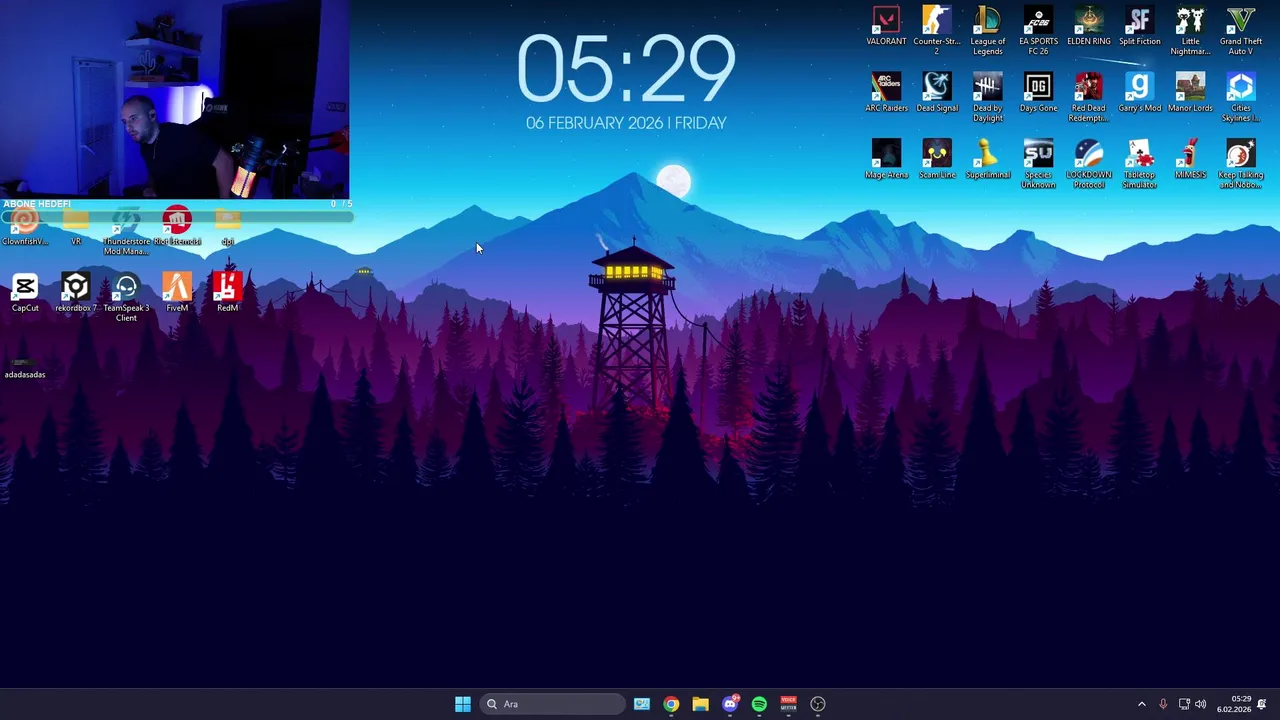The height and width of the screenshot is (720, 1280).
Task: Launch the Counter-Strike 2 shortcut
Action: 937,31
